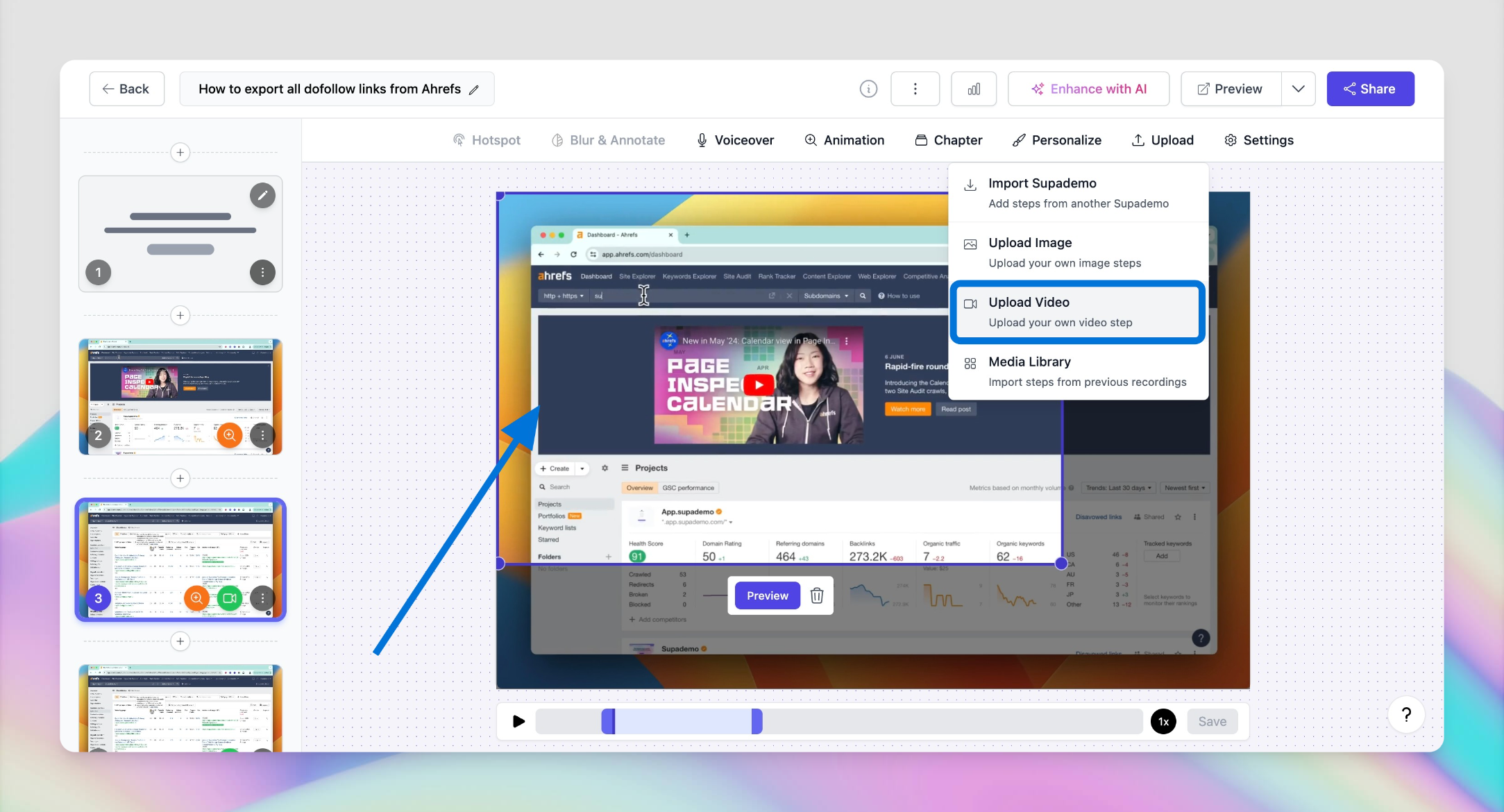Select the Hotspot tool
1504x812 pixels.
487,140
